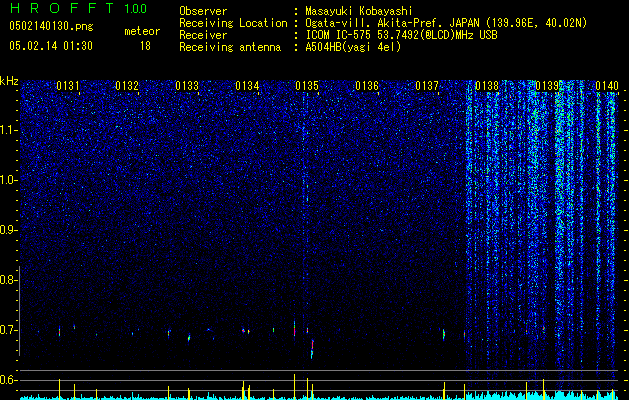The width and height of the screenshot is (629, 400).
Task: Click the A504HB(yagi 4el) antenna text
Action: click(x=353, y=47)
